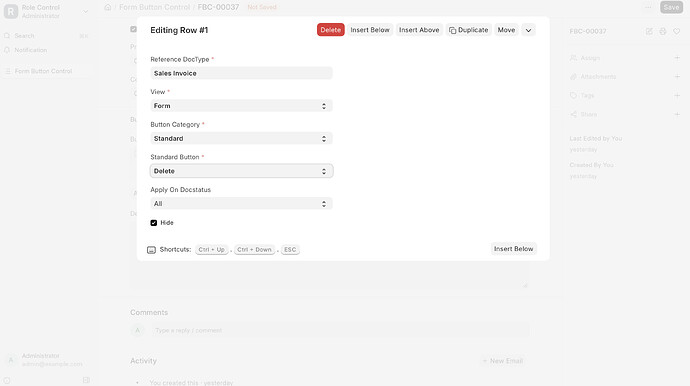Click the heart like icon
This screenshot has width=690, height=386.
pos(676,31)
